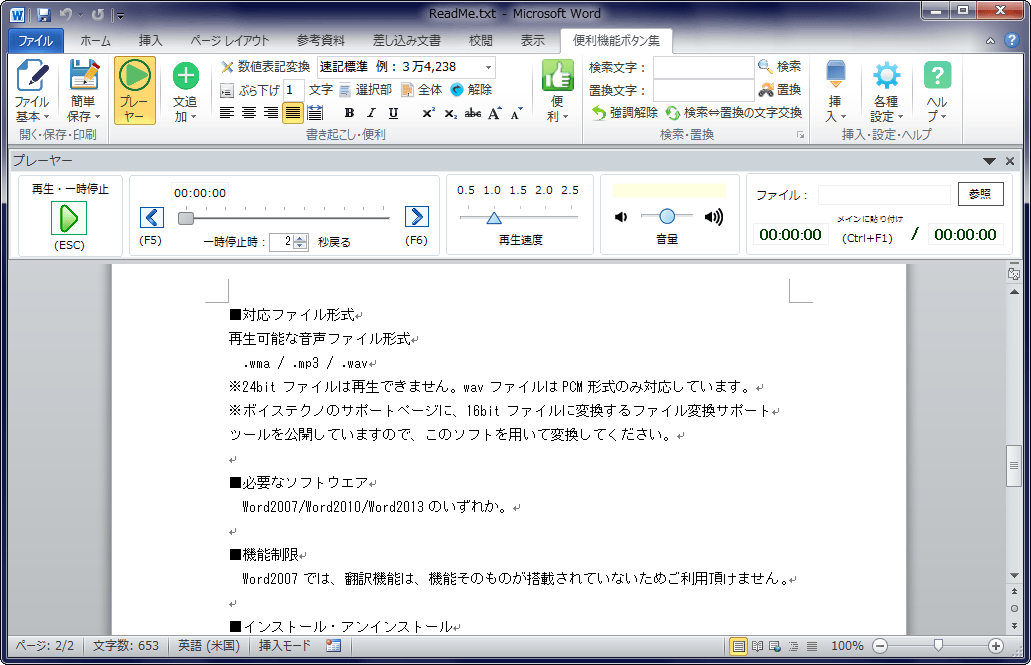Center align the text
Image resolution: width=1031 pixels, height=665 pixels.
pyautogui.click(x=249, y=113)
